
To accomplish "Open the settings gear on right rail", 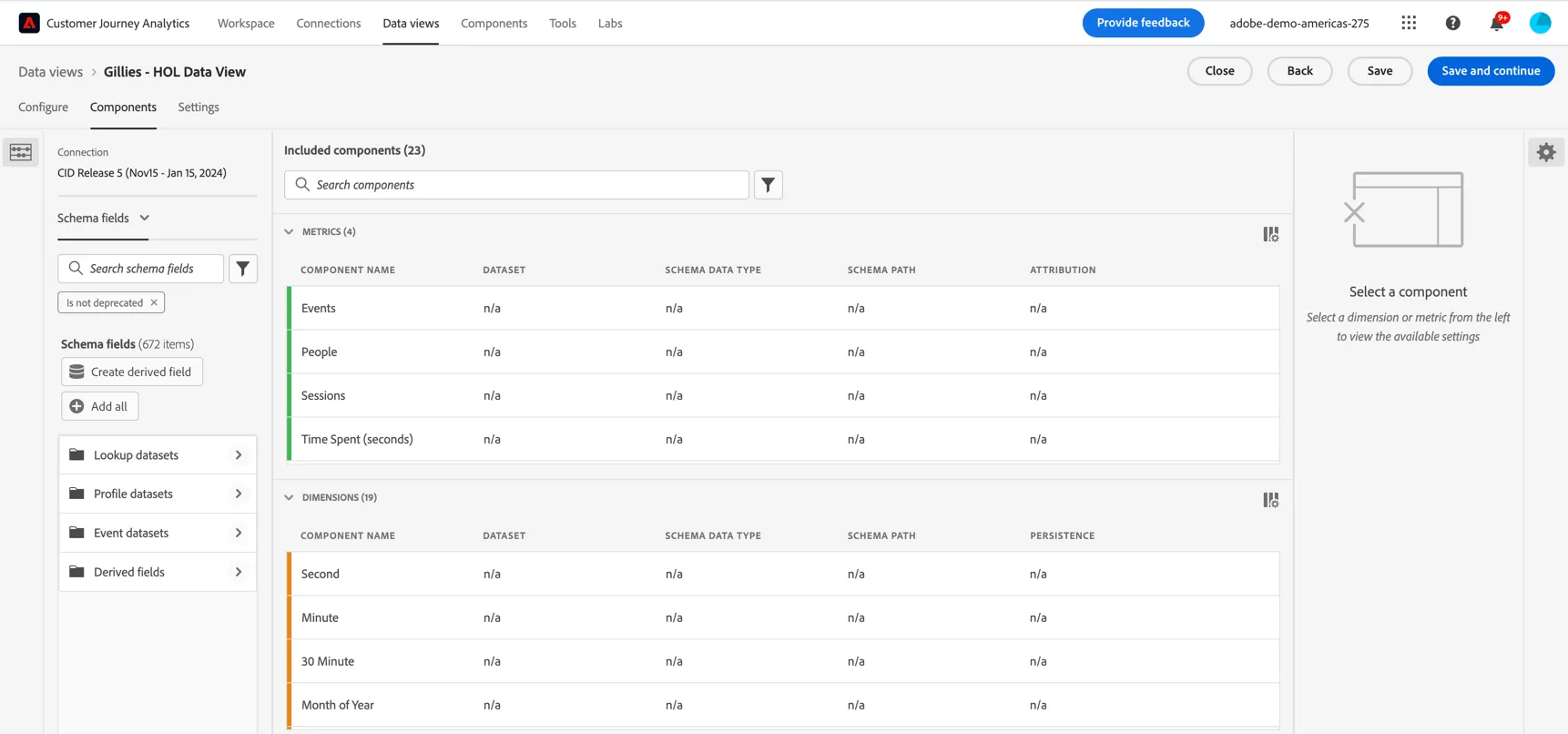I will (x=1546, y=152).
